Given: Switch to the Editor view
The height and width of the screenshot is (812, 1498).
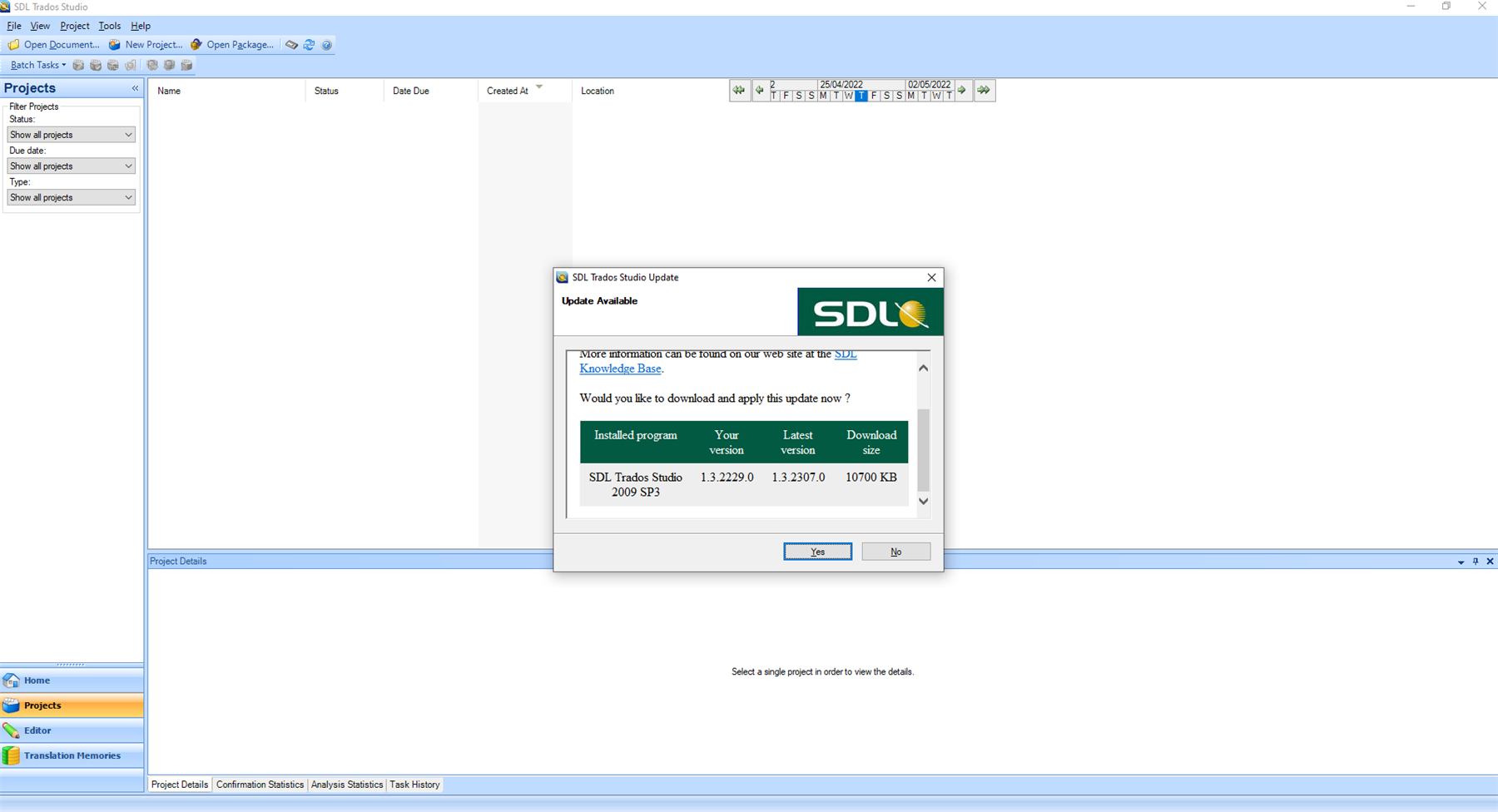Looking at the screenshot, I should pos(37,730).
